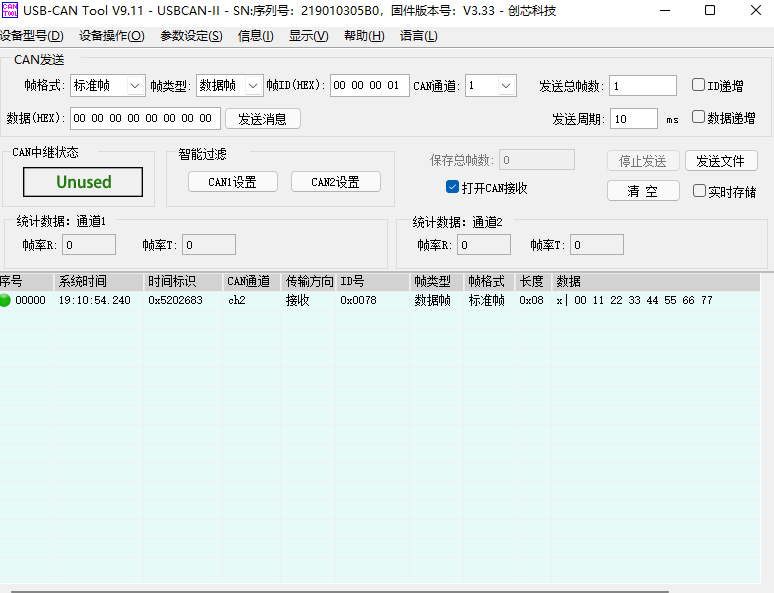Click the 发送消息 button

click(x=263, y=119)
